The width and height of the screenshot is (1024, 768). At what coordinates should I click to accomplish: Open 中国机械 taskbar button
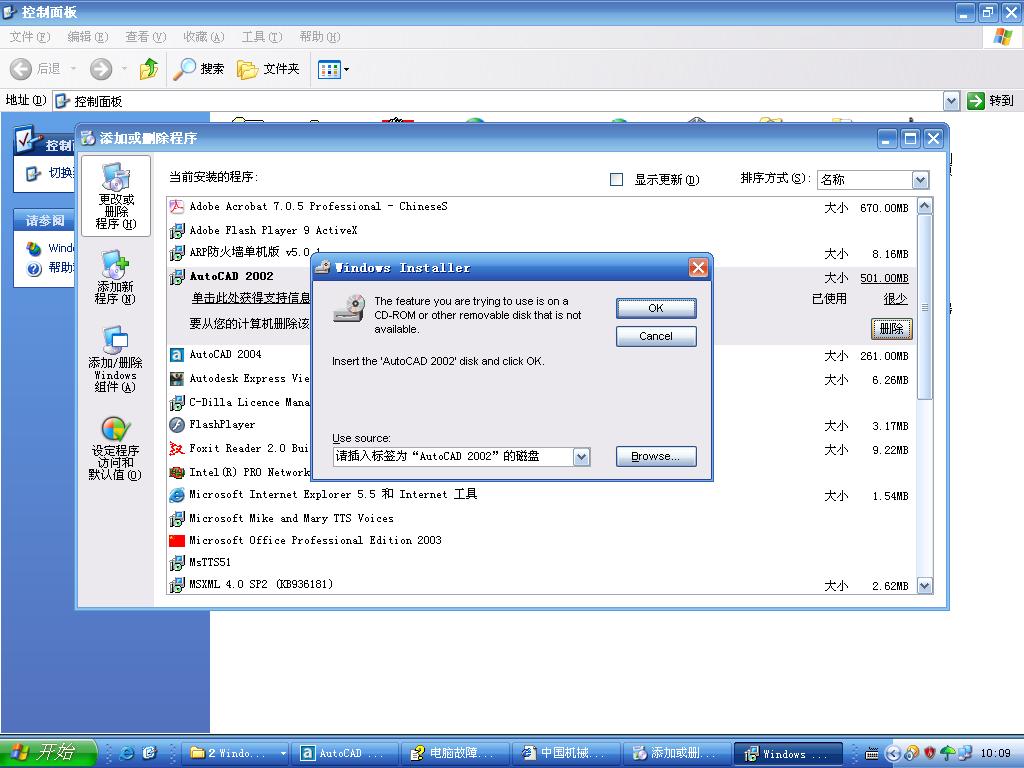[x=566, y=754]
